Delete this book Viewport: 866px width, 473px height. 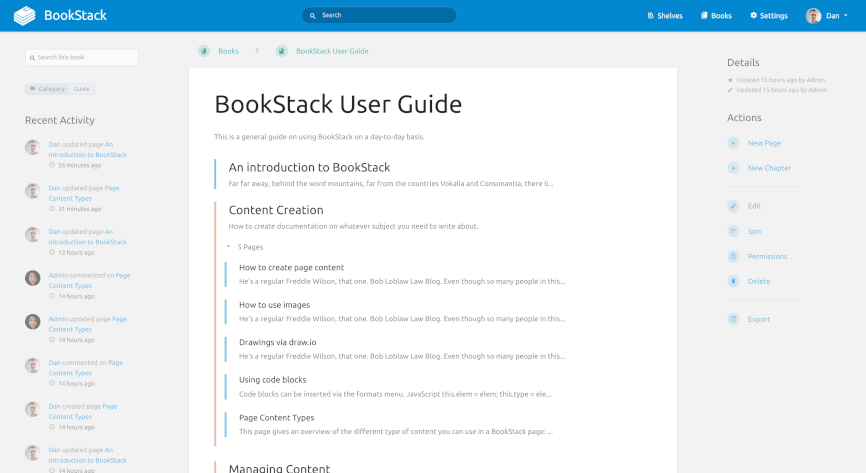point(759,281)
